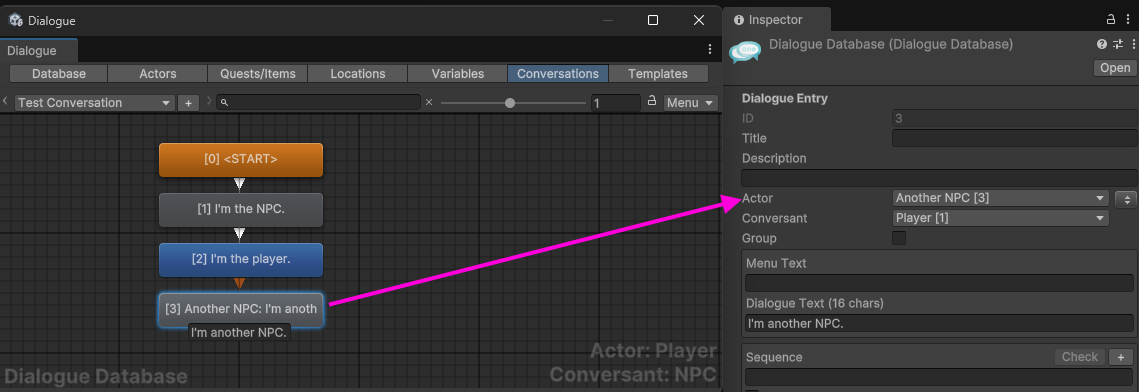
Task: Select the "[3] Another NPC" node
Action: [241, 309]
